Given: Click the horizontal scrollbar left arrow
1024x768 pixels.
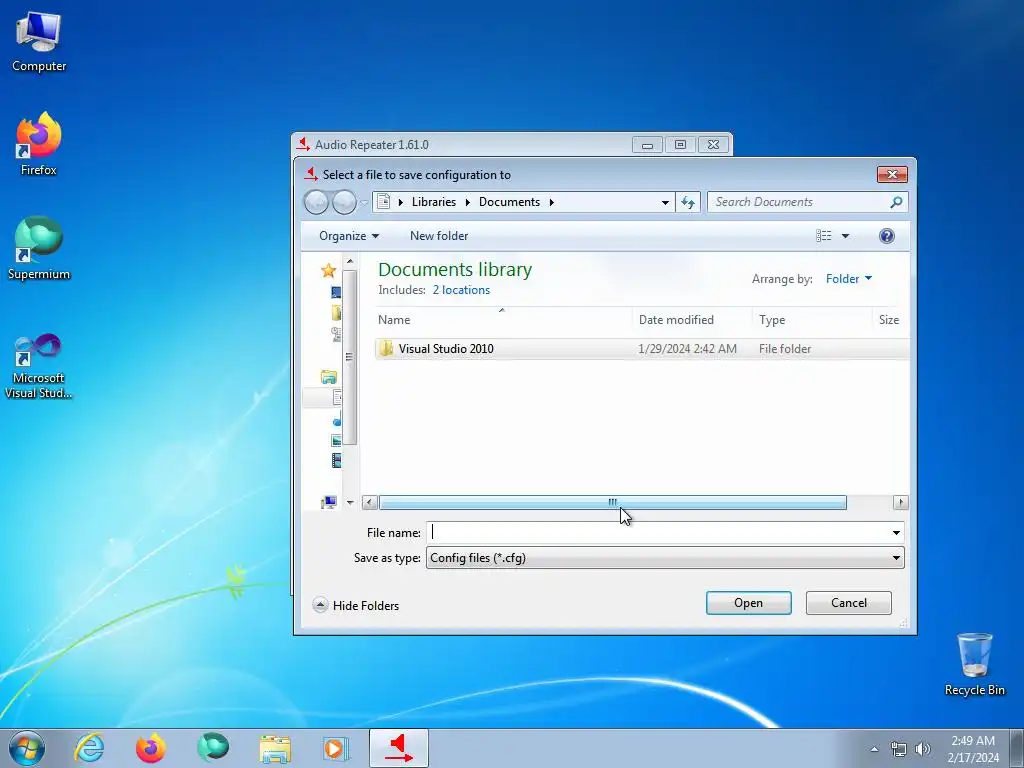Looking at the screenshot, I should pyautogui.click(x=370, y=502).
